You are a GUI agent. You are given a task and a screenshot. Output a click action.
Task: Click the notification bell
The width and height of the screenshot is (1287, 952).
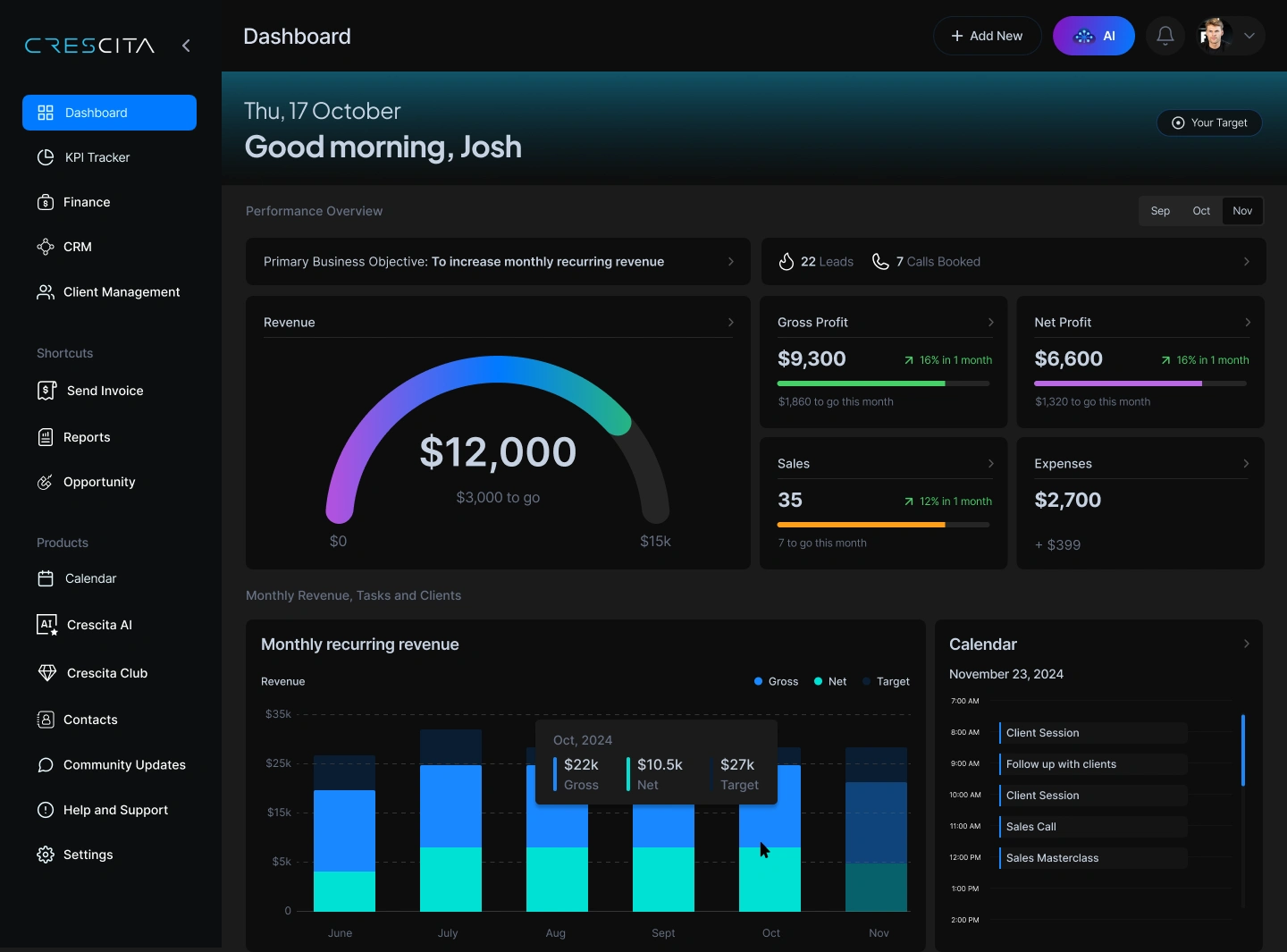point(1165,36)
